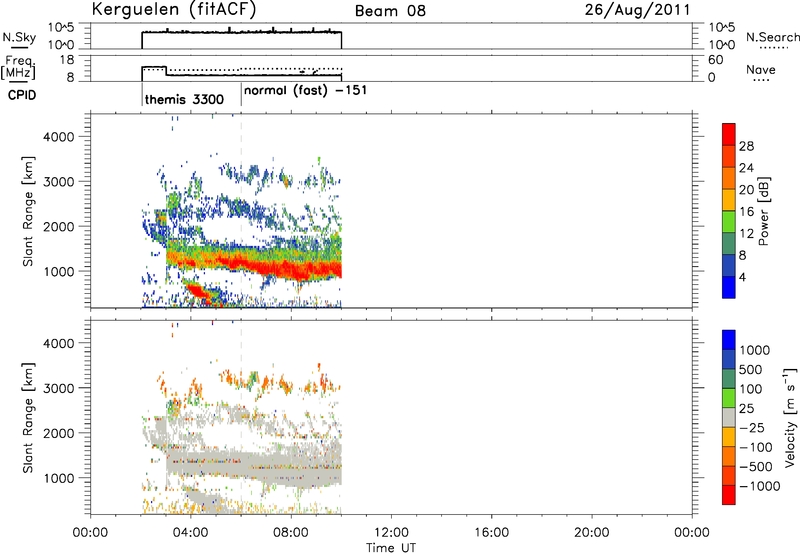Click the "-25" label on Velocity colorbar
Image resolution: width=800 pixels, height=554 pixels.
click(x=753, y=428)
